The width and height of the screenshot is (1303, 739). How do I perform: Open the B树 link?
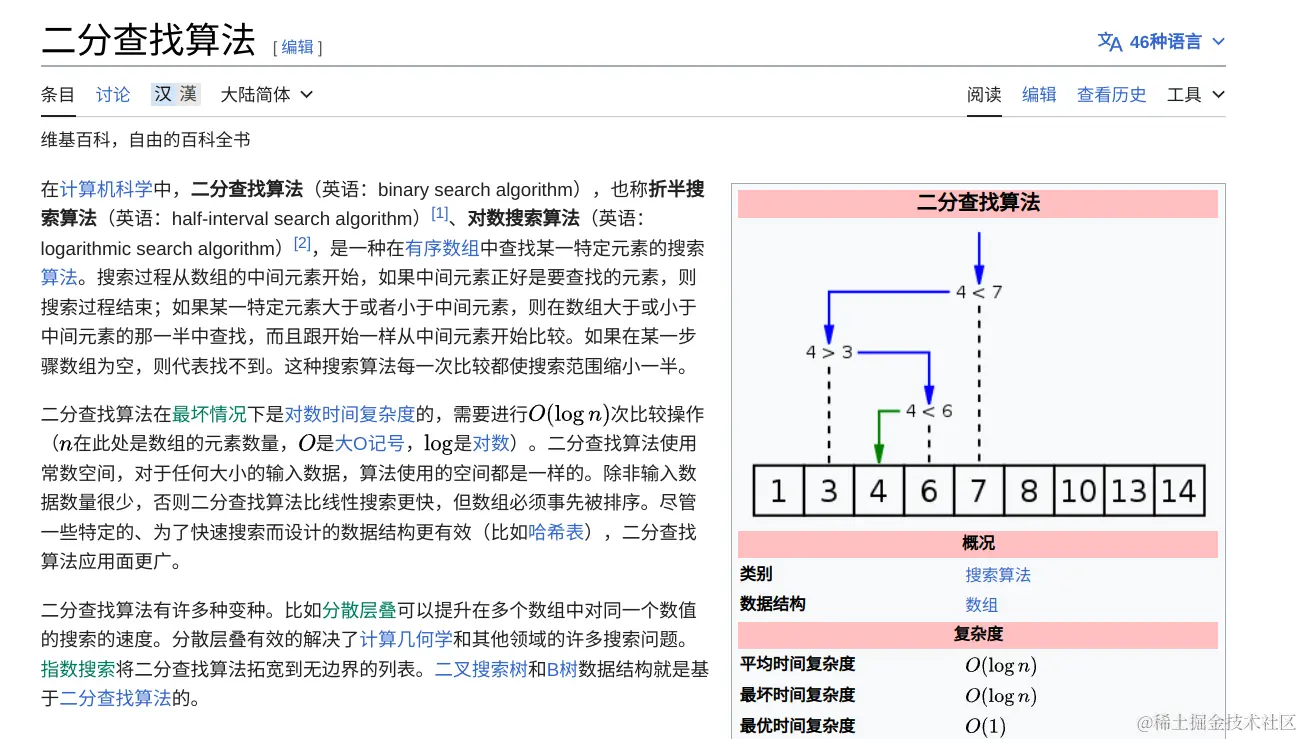pos(562,669)
